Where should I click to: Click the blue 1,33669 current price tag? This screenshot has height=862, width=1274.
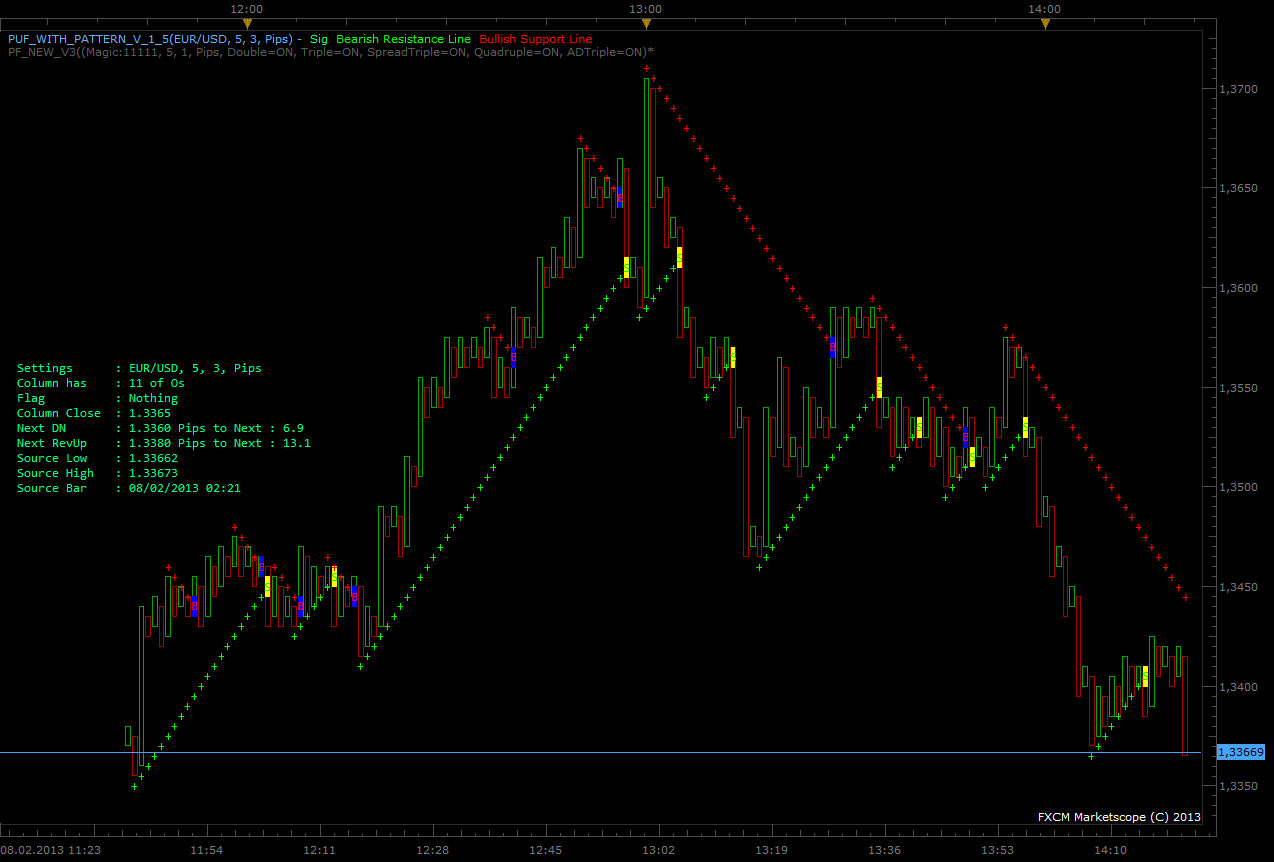pos(1242,752)
